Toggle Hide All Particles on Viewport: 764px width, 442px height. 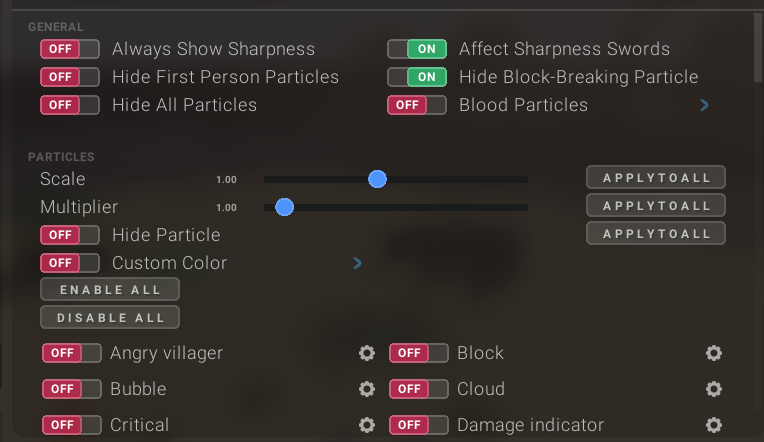(70, 105)
